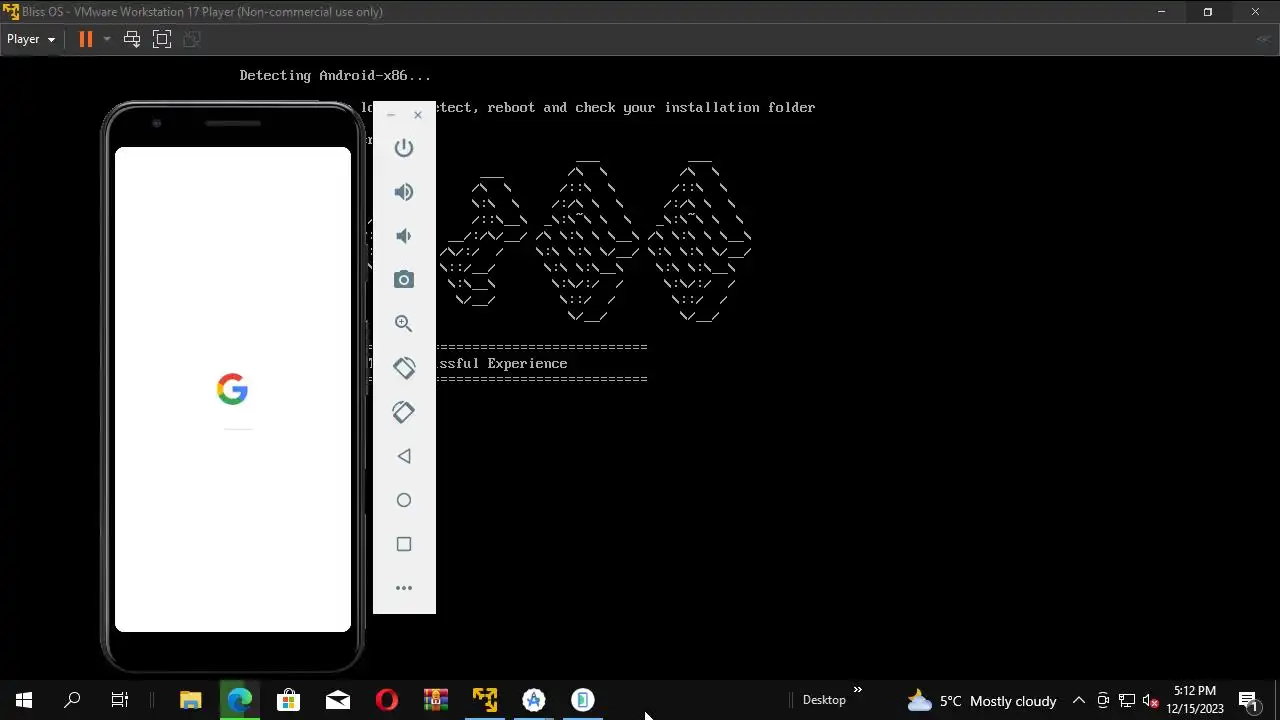Viewport: 1280px width, 720px height.
Task: Open the Mail app on the taskbar
Action: pos(338,700)
